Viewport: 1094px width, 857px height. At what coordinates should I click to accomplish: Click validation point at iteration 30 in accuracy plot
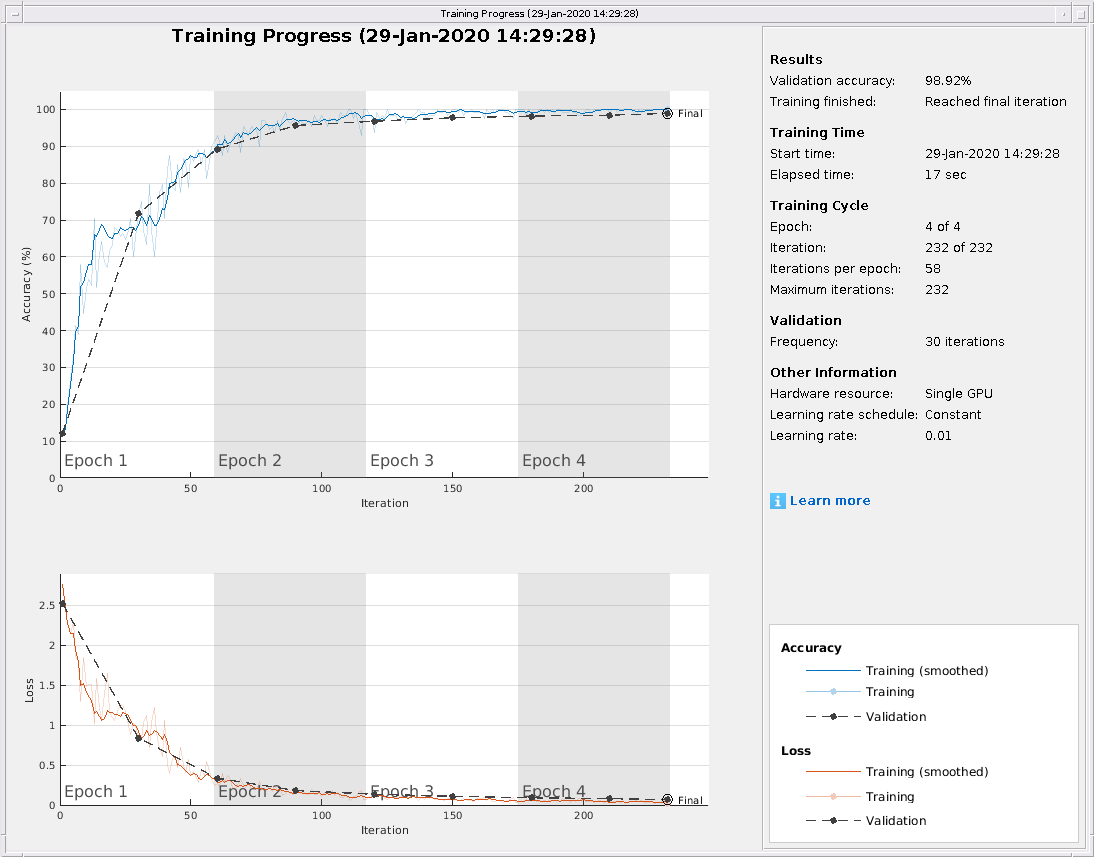click(x=138, y=214)
